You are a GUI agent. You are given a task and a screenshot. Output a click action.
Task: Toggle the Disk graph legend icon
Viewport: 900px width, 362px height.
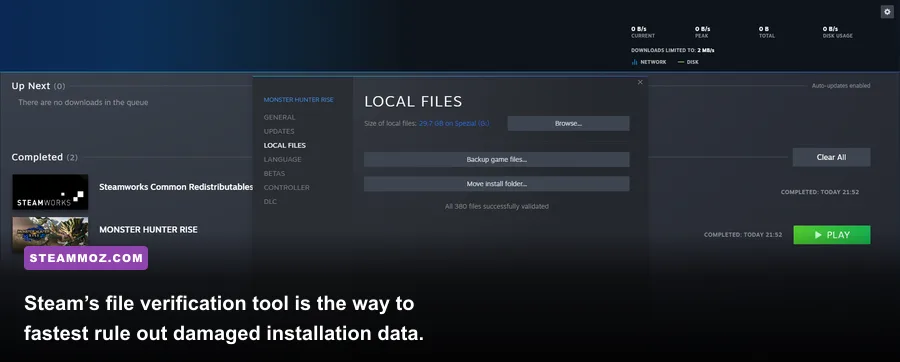681,62
